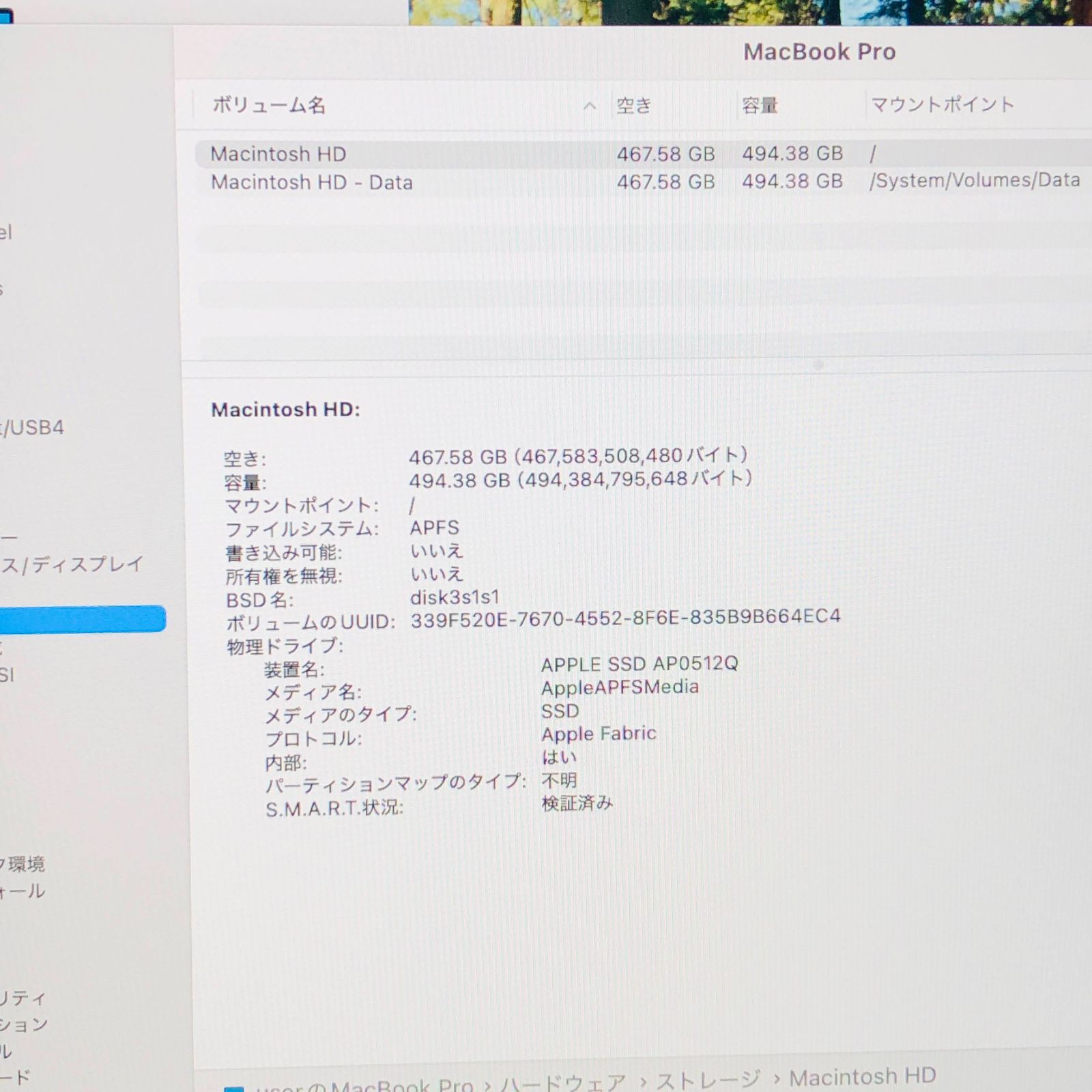Click Macintosh HD in the bottom path bar

pyautogui.click(x=863, y=1077)
